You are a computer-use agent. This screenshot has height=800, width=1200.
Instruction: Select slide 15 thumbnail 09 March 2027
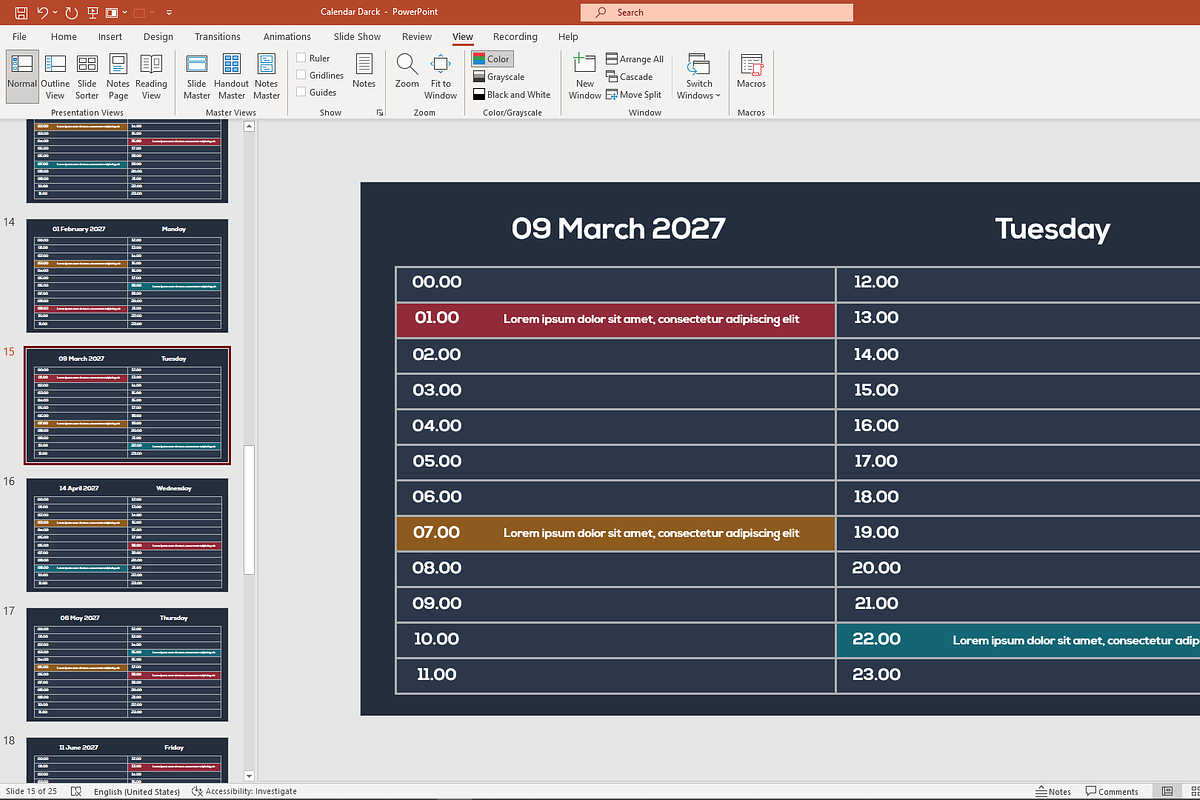click(127, 405)
